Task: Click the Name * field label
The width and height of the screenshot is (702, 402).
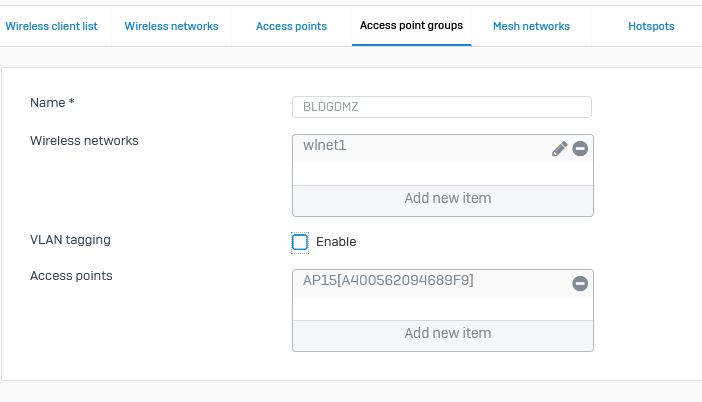Action: [52, 103]
